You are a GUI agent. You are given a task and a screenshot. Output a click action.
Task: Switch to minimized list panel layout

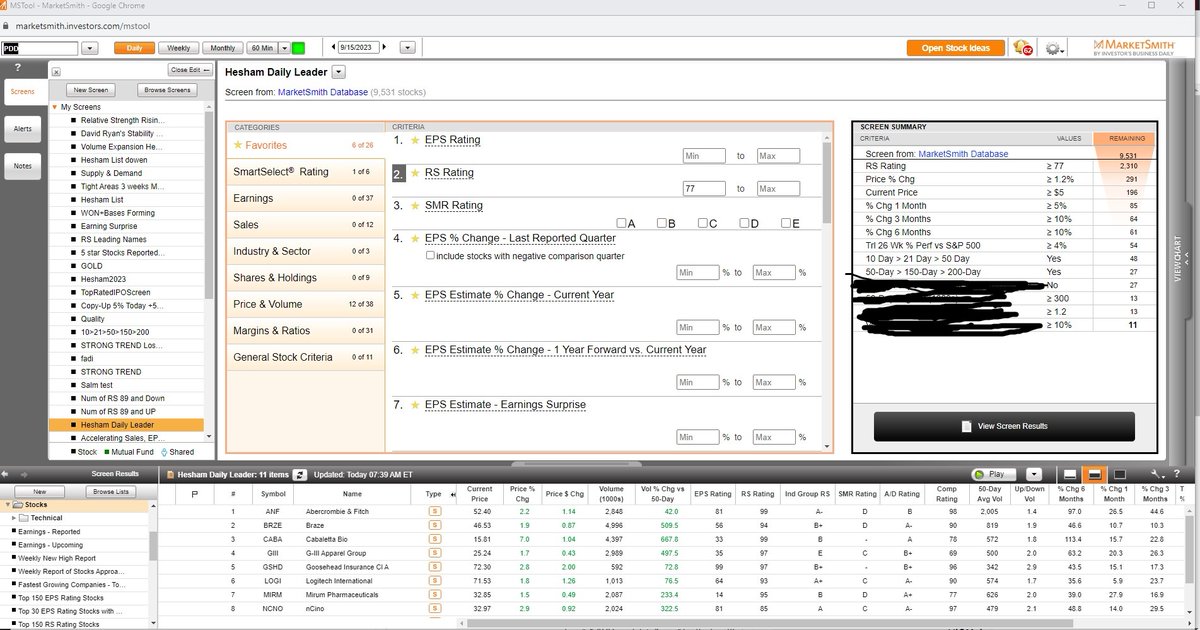(1070, 474)
